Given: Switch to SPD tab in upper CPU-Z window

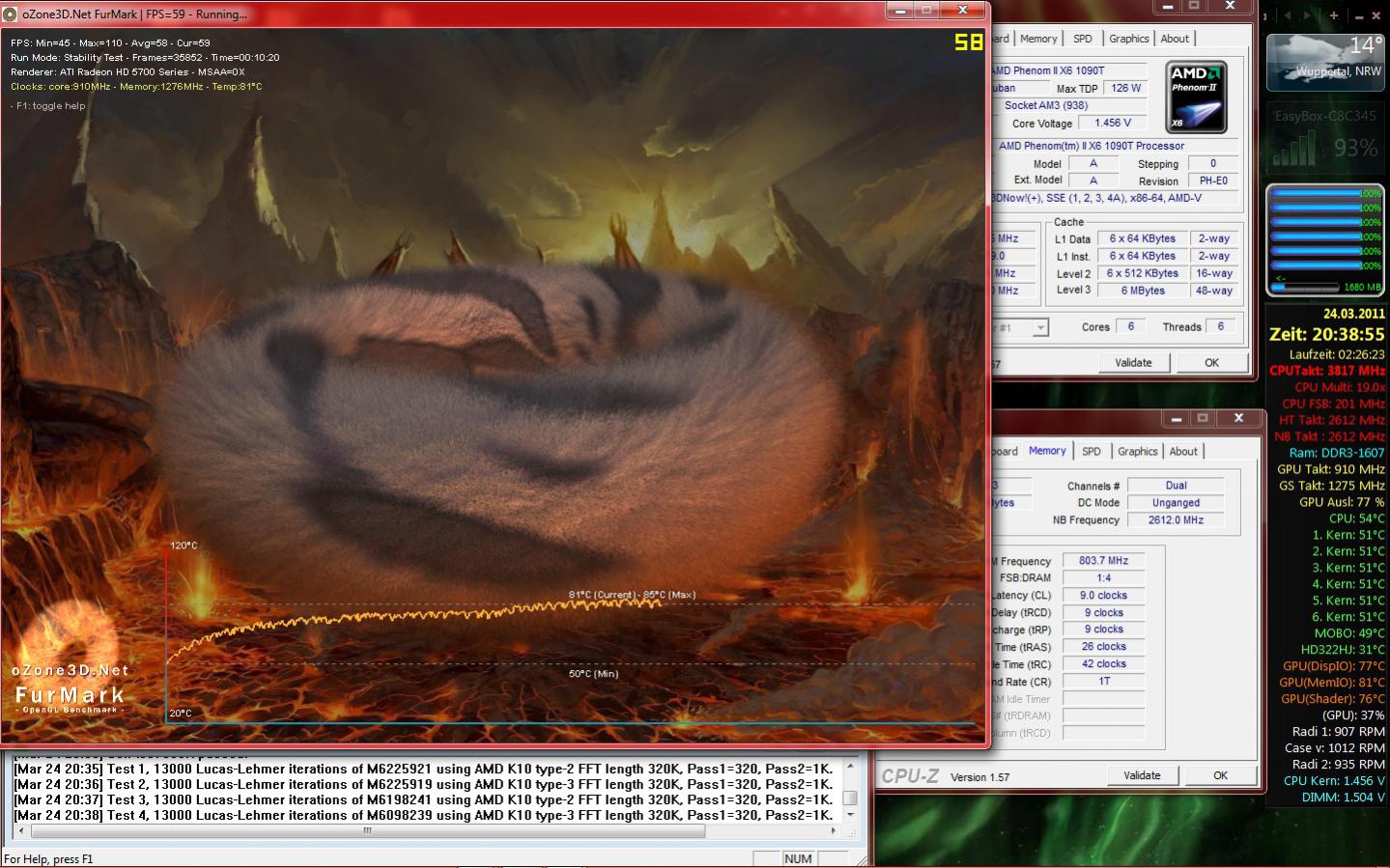Looking at the screenshot, I should [x=1083, y=39].
